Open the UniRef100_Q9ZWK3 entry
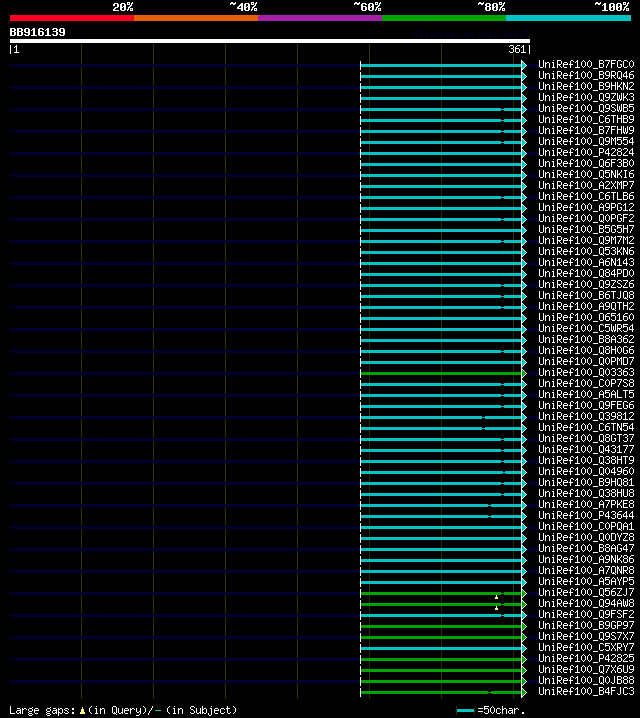 point(586,98)
